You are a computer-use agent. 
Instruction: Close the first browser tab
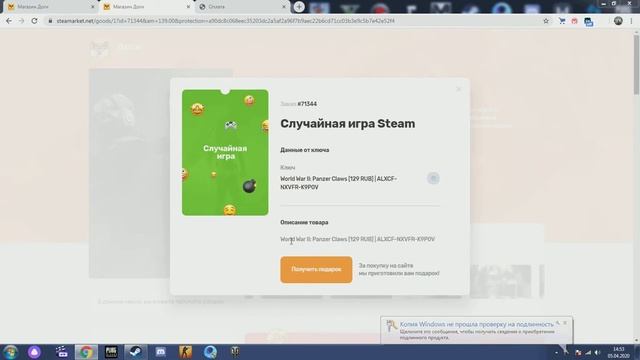click(x=93, y=7)
